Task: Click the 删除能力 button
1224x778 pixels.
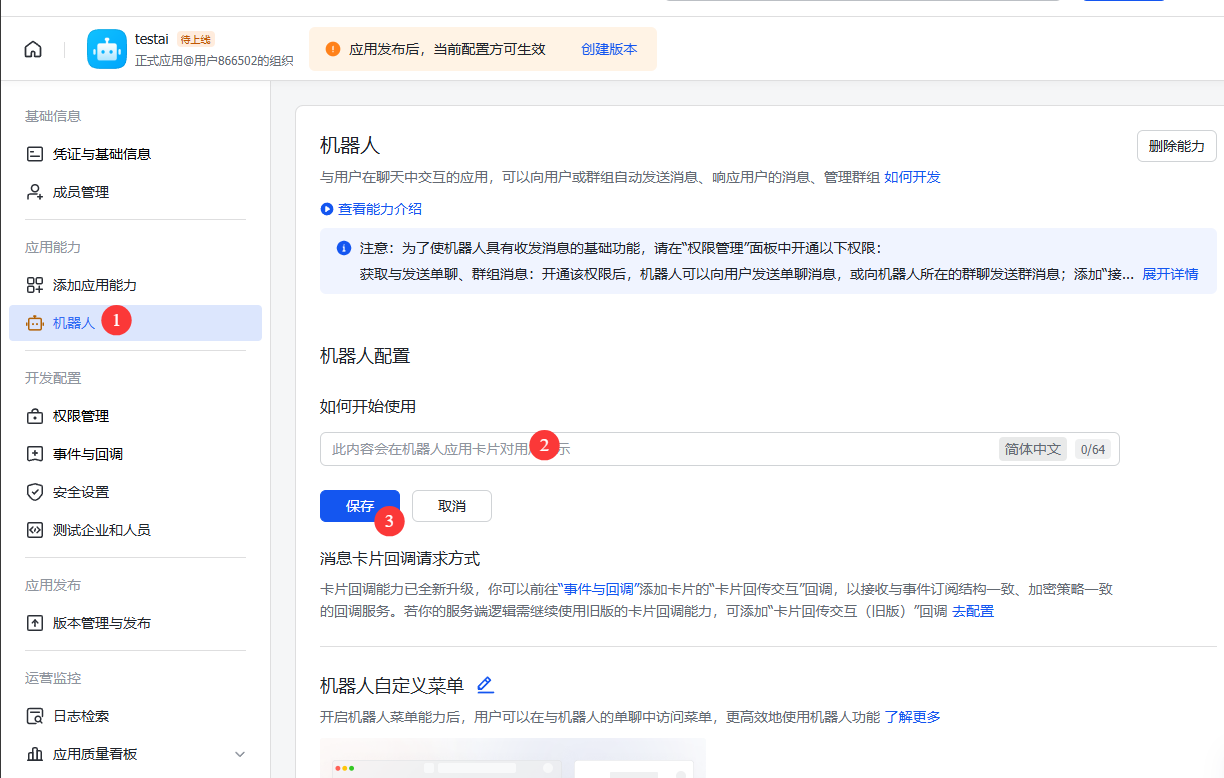Action: (x=1176, y=145)
